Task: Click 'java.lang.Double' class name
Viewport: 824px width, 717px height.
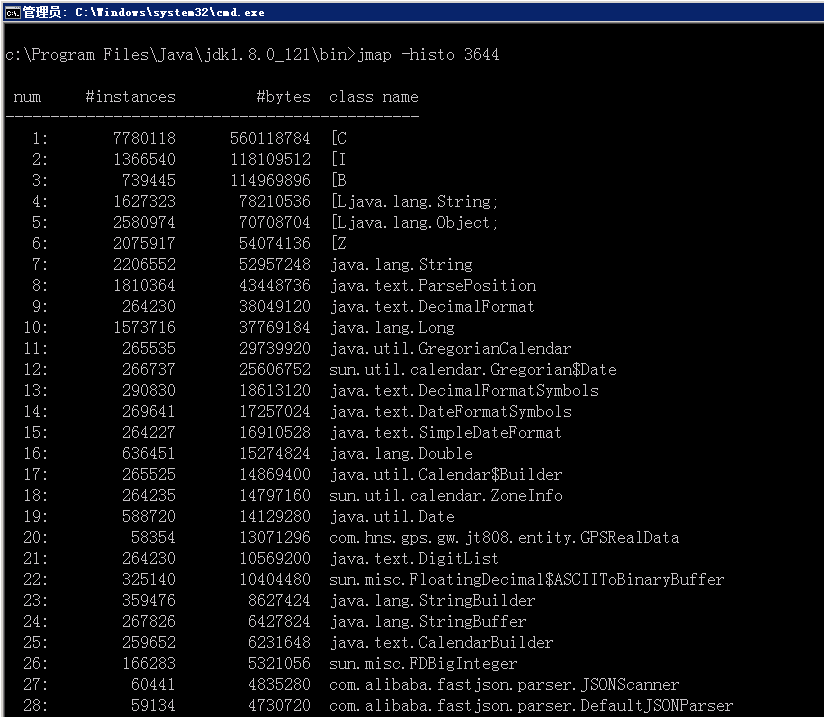Action: [401, 454]
